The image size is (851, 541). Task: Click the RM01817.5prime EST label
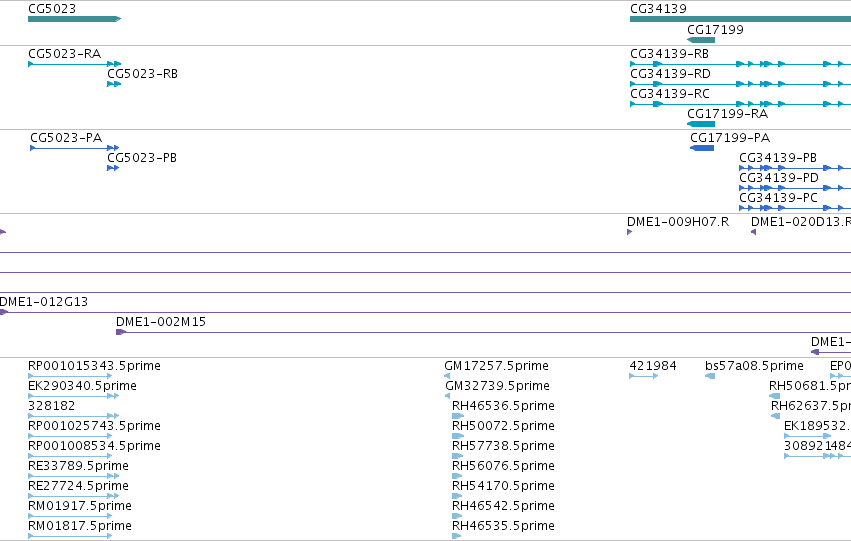[80, 526]
